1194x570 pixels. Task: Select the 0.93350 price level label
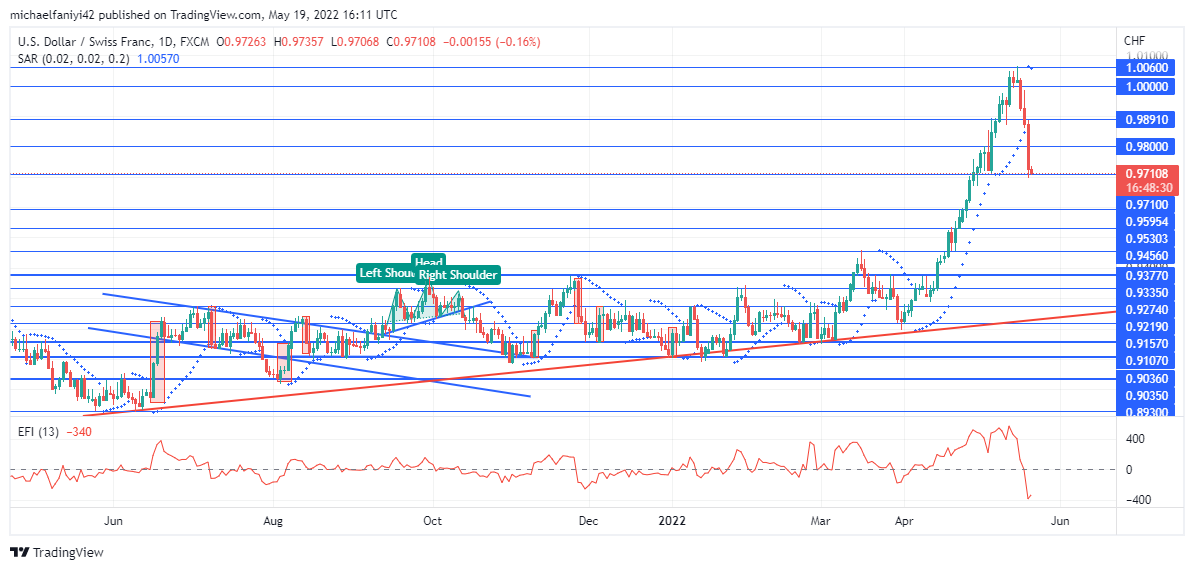(x=1146, y=292)
